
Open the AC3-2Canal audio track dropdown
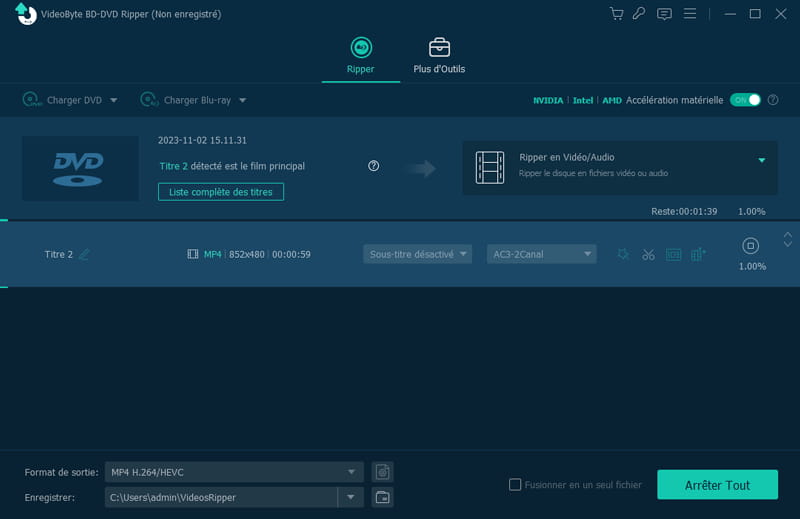coord(541,254)
